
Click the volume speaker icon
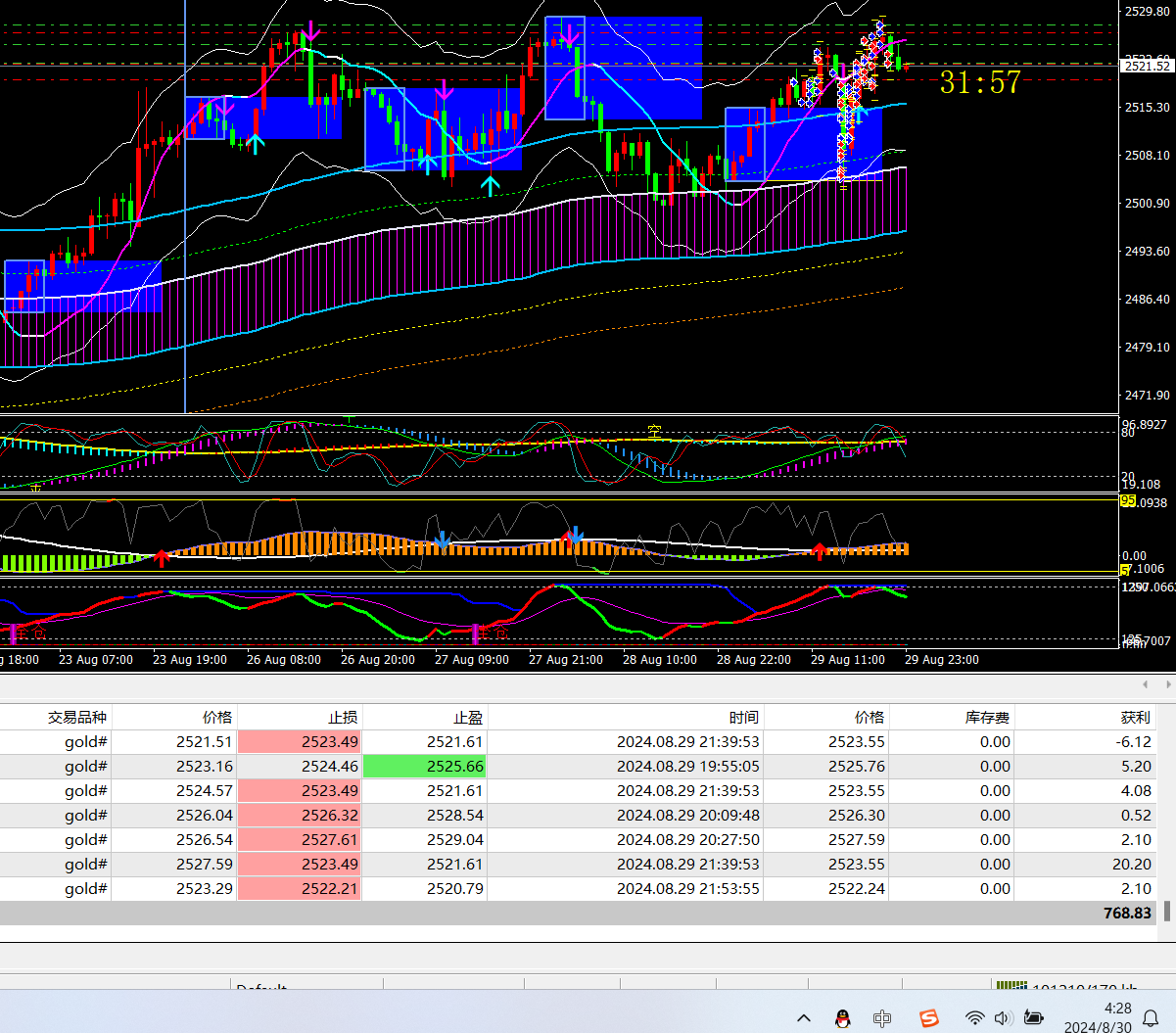[1003, 1018]
